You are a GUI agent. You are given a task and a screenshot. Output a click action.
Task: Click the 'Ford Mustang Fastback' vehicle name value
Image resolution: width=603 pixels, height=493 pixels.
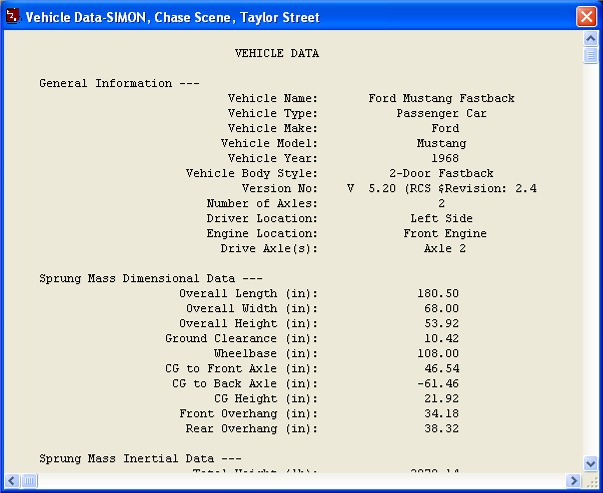pos(441,98)
